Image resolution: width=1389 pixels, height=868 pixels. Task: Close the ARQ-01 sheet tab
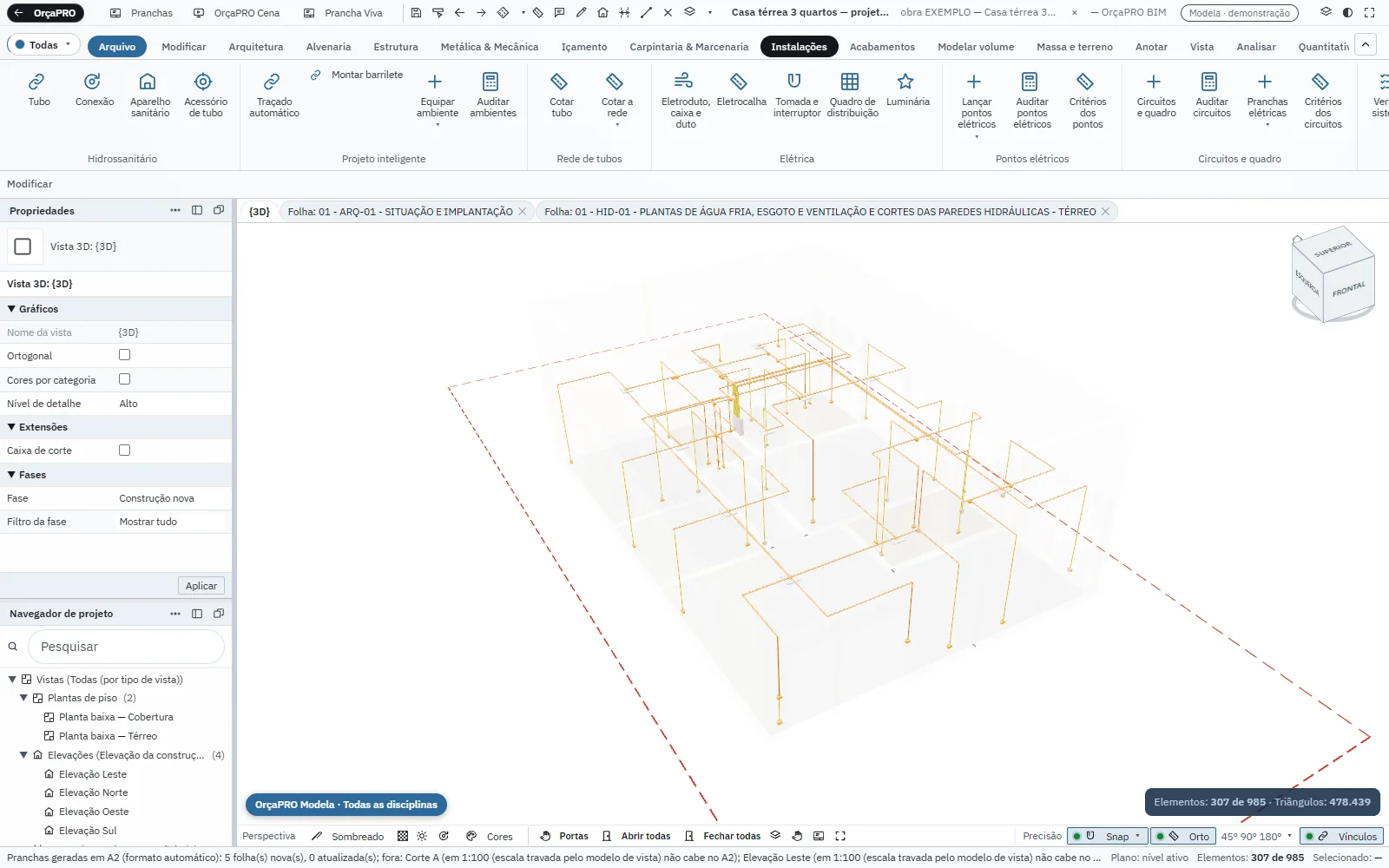tap(523, 212)
